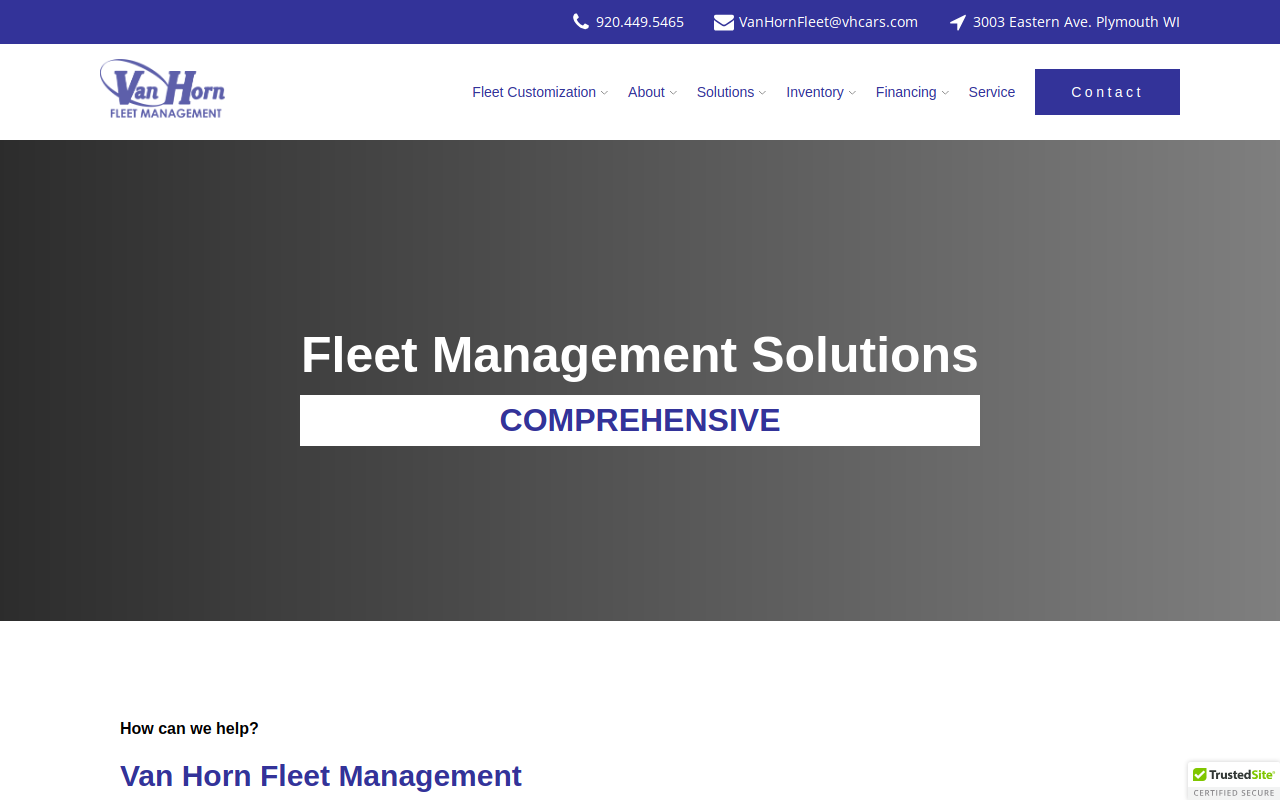Expand the chevron next to Financing
Screen dimensions: 1280x800
tap(945, 93)
